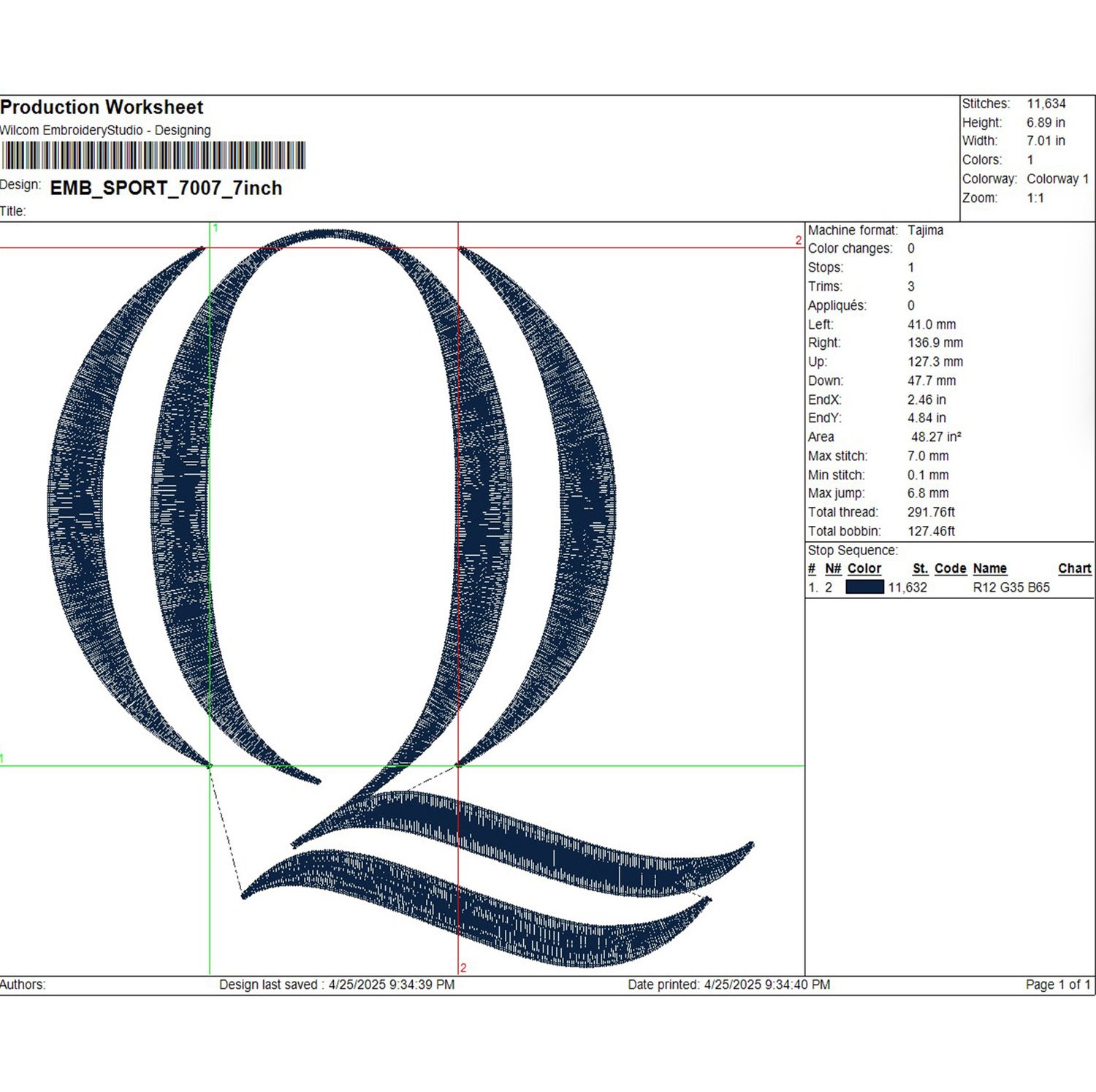This screenshot has height=1092, width=1096.
Task: Click the barcode under the worksheet title
Action: click(153, 156)
